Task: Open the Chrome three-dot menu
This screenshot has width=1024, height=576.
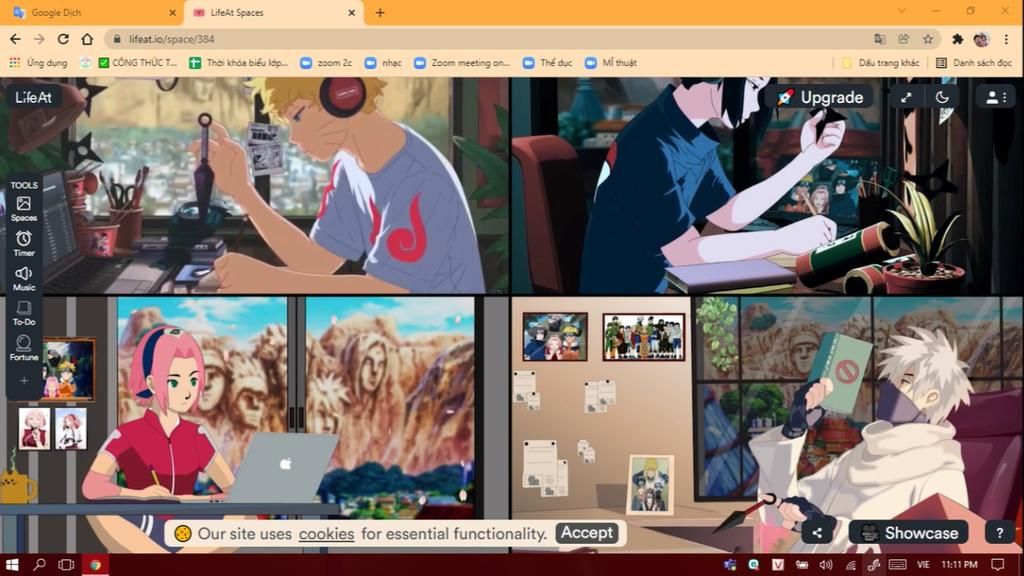Action: 1006,39
